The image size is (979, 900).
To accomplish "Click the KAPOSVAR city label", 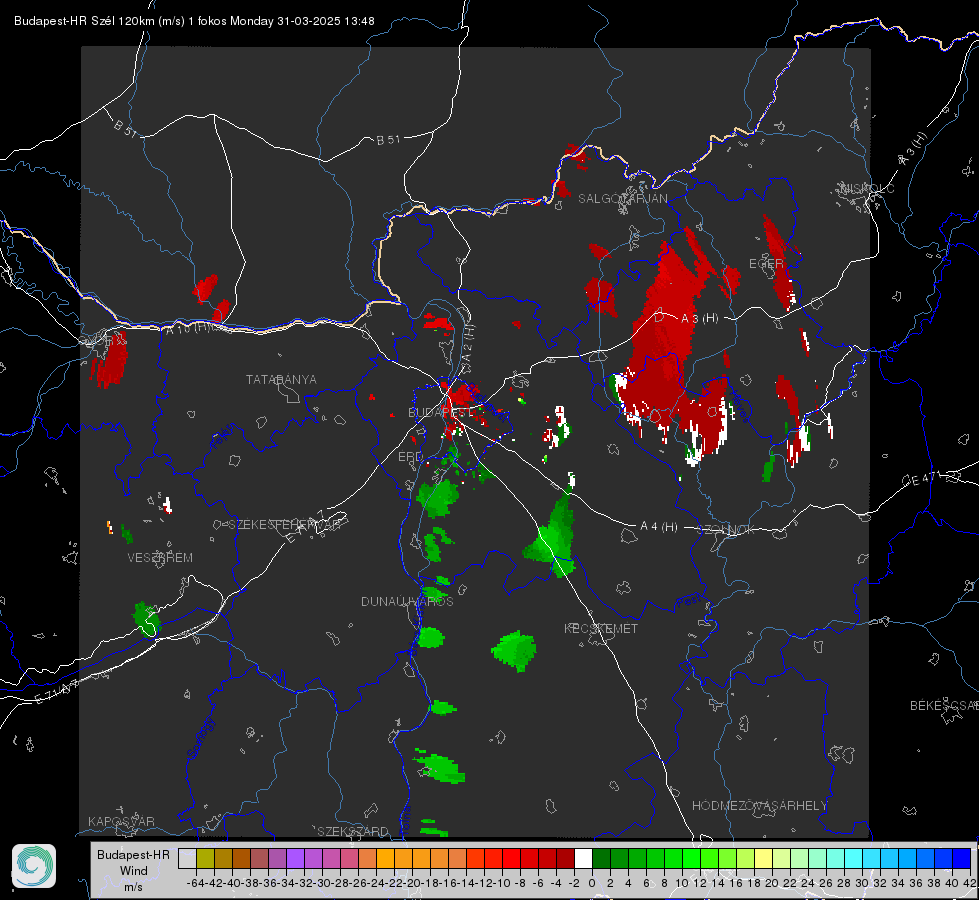I will tap(121, 821).
